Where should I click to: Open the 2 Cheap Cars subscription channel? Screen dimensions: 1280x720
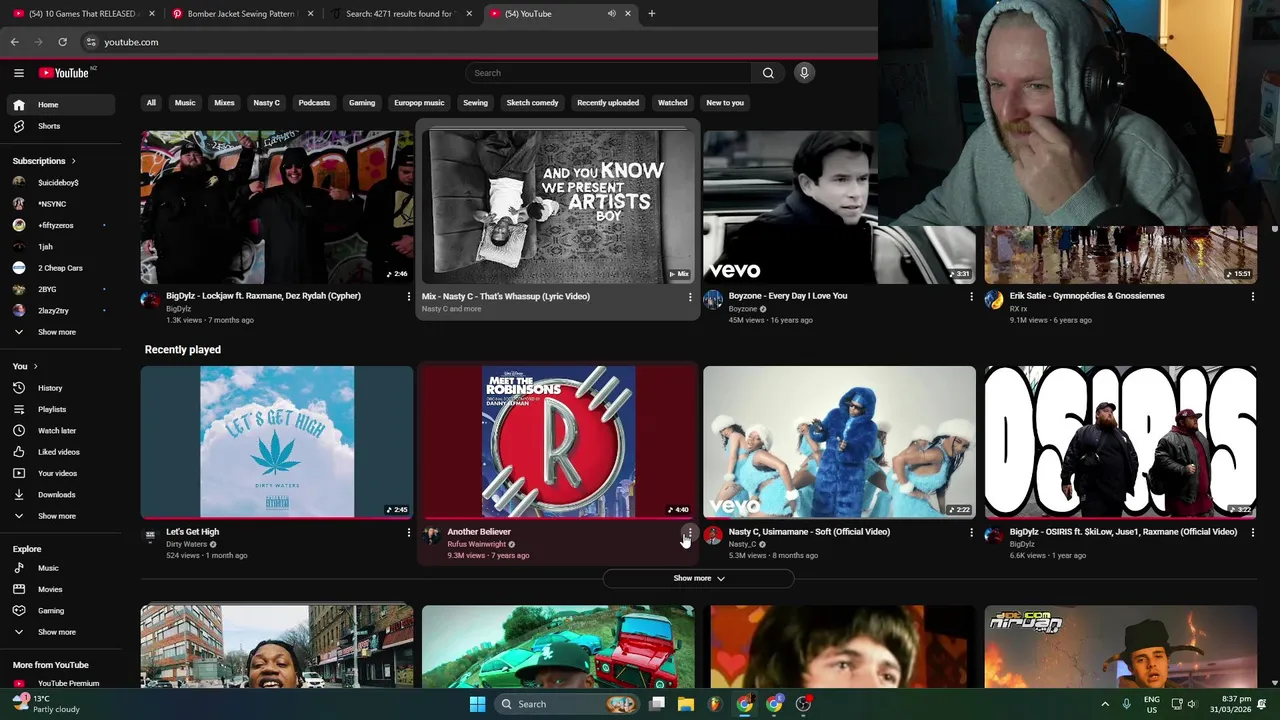pyautogui.click(x=58, y=268)
